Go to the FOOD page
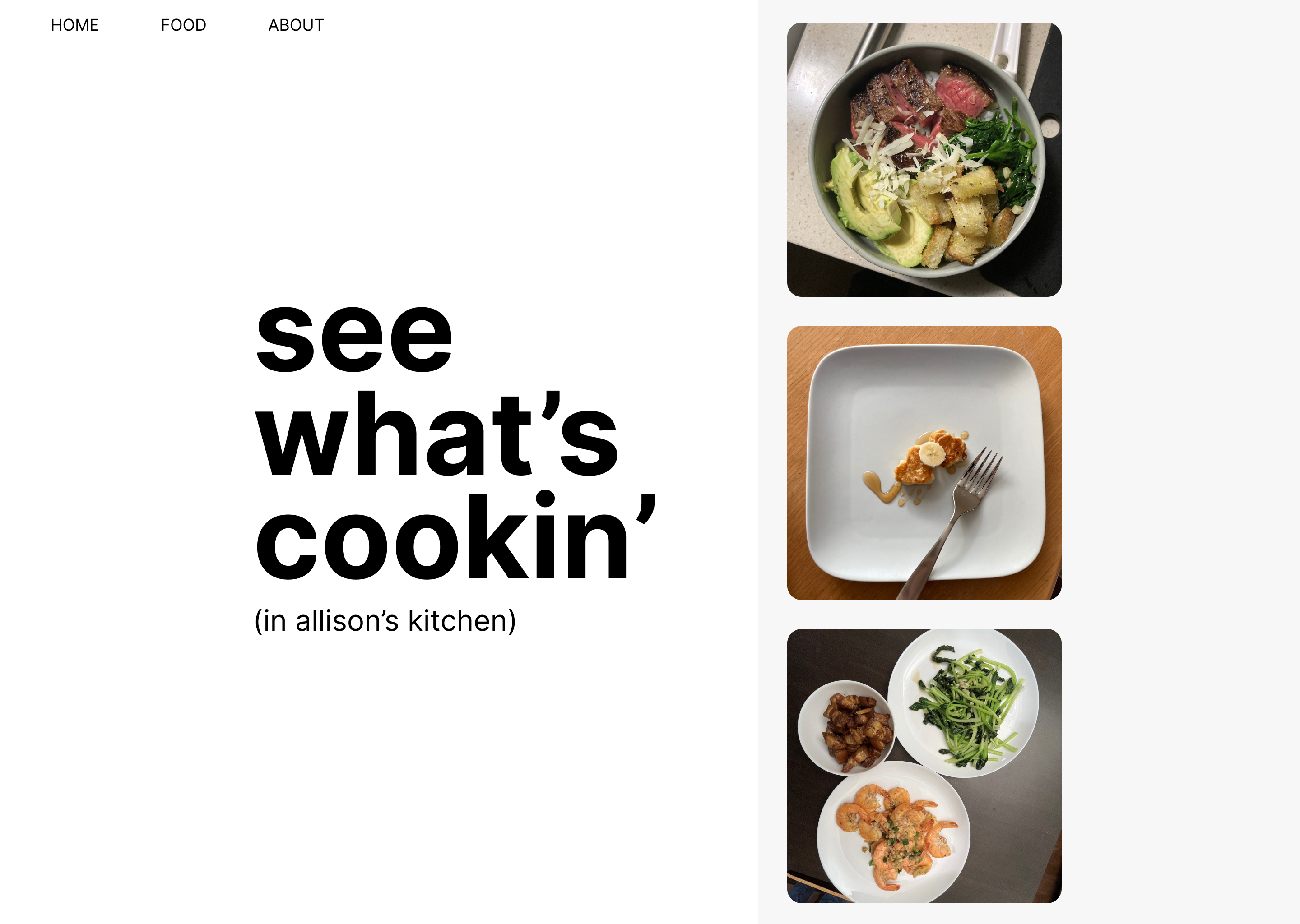 [183, 25]
